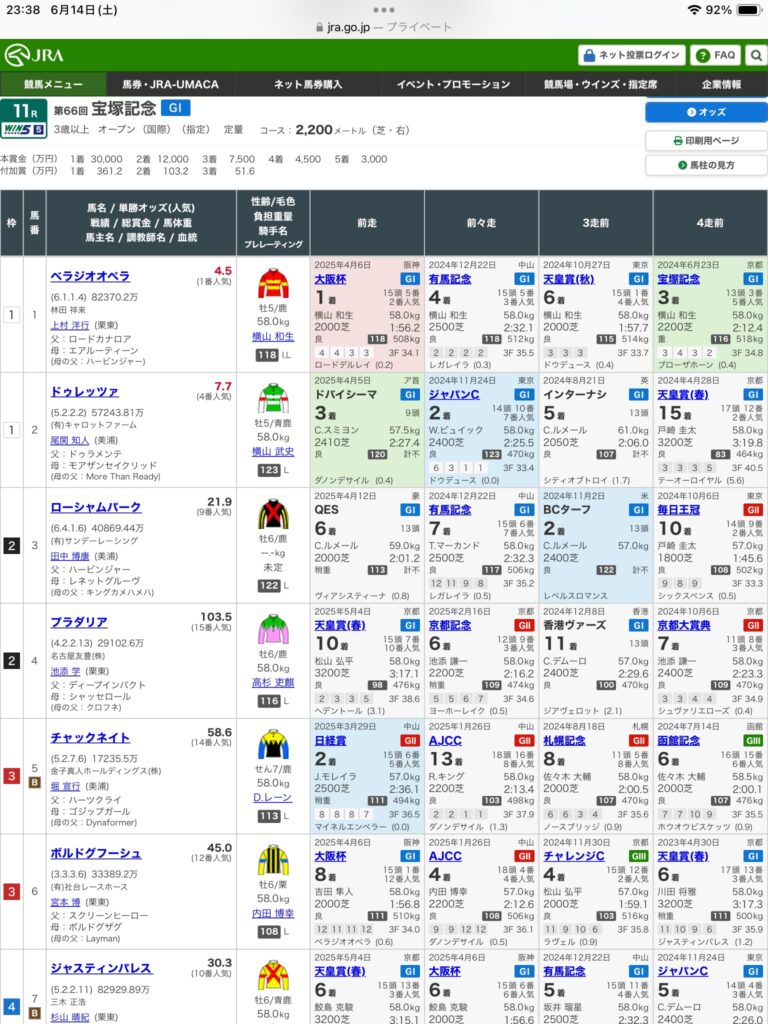The width and height of the screenshot is (768, 1024).
Task: Click ベラジオオペラ's red jockey silks icon
Action: (x=273, y=283)
